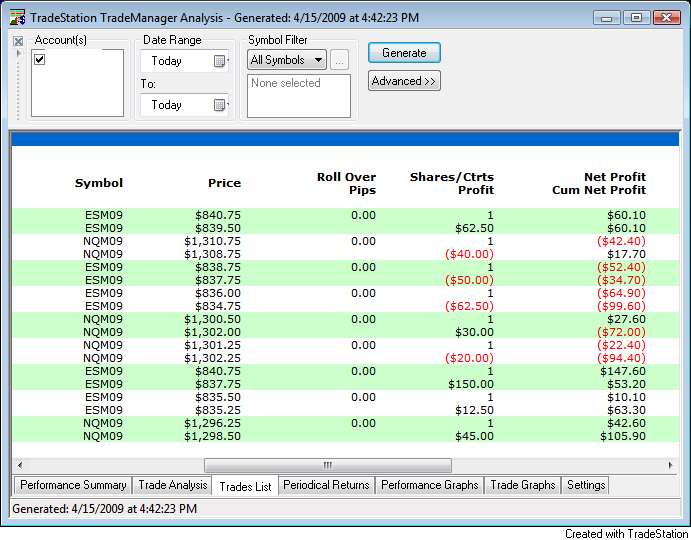
Task: Click the Price column header
Action: click(224, 183)
